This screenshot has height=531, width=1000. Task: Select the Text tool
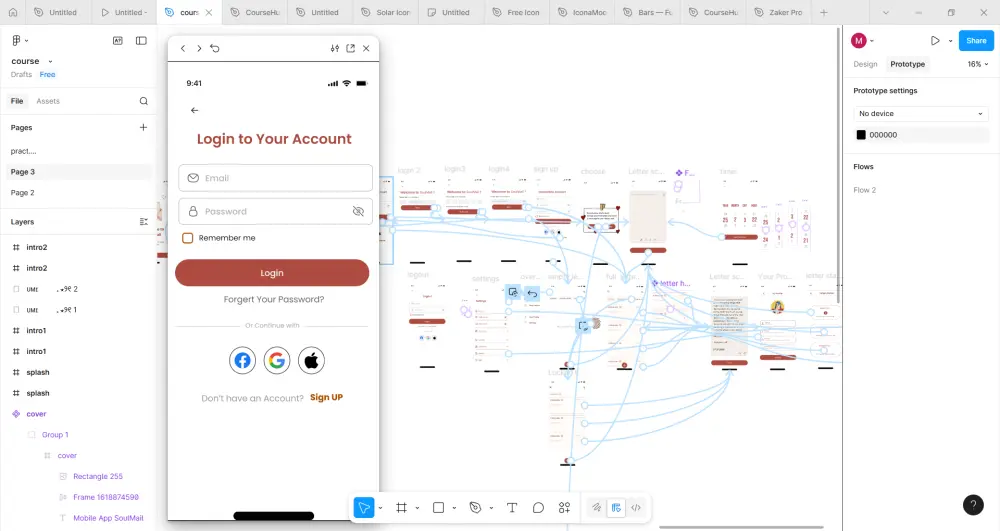click(x=511, y=508)
